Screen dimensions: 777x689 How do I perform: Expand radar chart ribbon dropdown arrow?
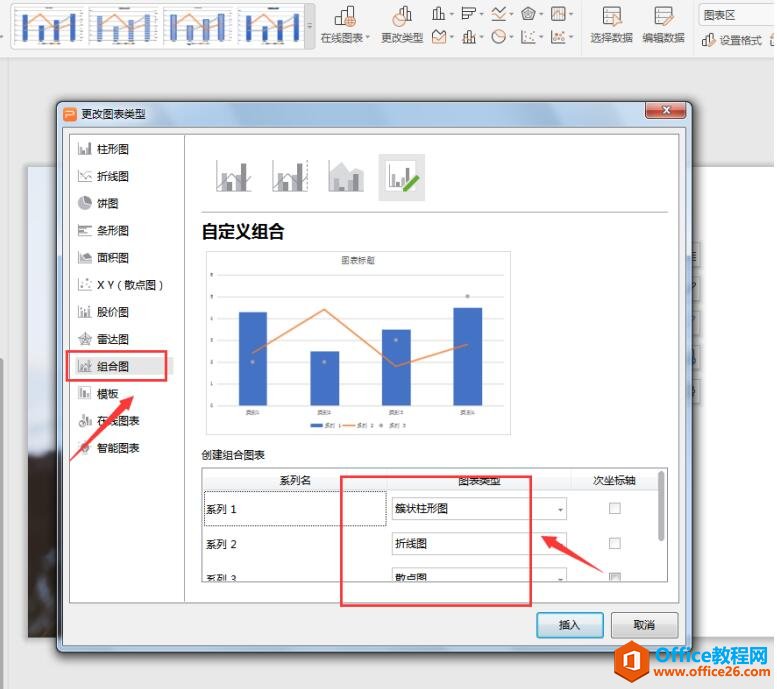click(541, 14)
